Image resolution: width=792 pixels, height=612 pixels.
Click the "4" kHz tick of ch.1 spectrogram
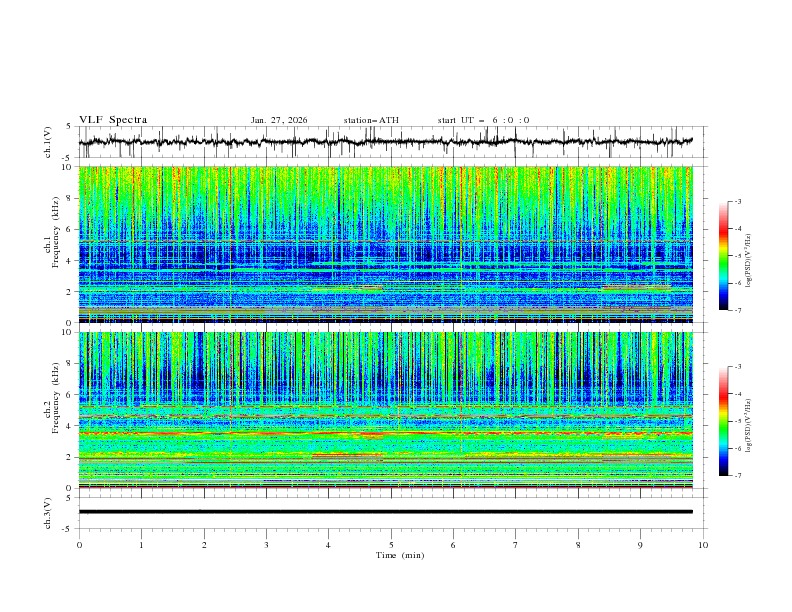tap(70, 261)
